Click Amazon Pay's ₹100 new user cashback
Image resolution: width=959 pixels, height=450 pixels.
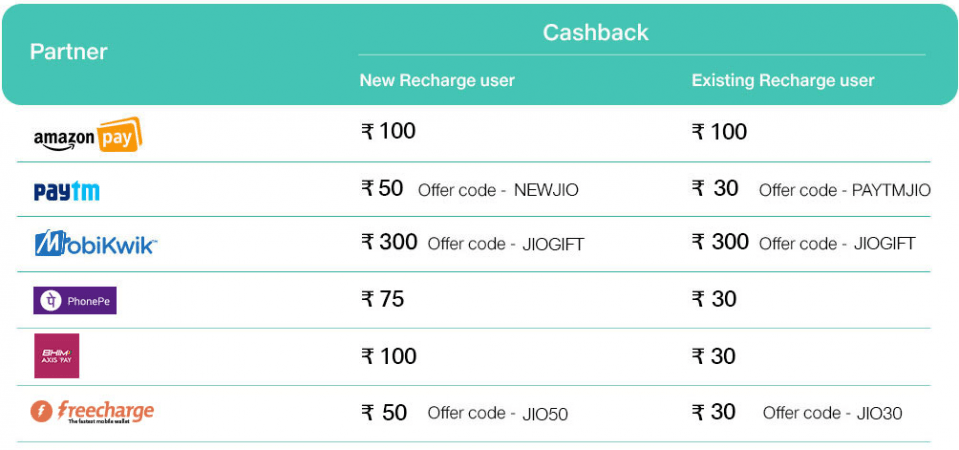coord(388,131)
